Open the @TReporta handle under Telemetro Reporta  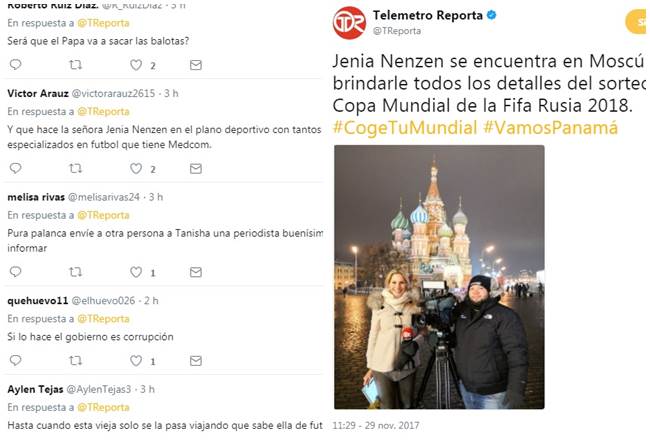[397, 31]
